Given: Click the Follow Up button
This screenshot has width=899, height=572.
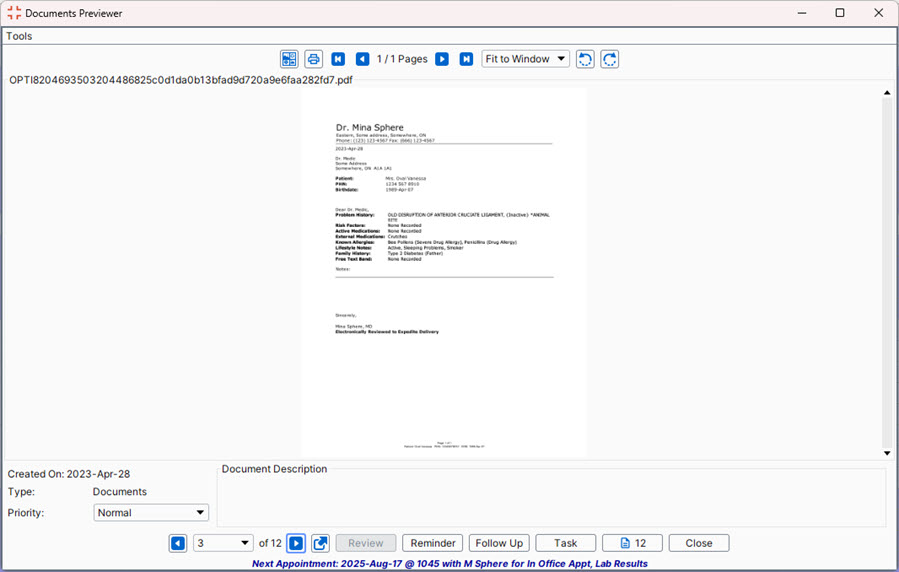Looking at the screenshot, I should 499,543.
